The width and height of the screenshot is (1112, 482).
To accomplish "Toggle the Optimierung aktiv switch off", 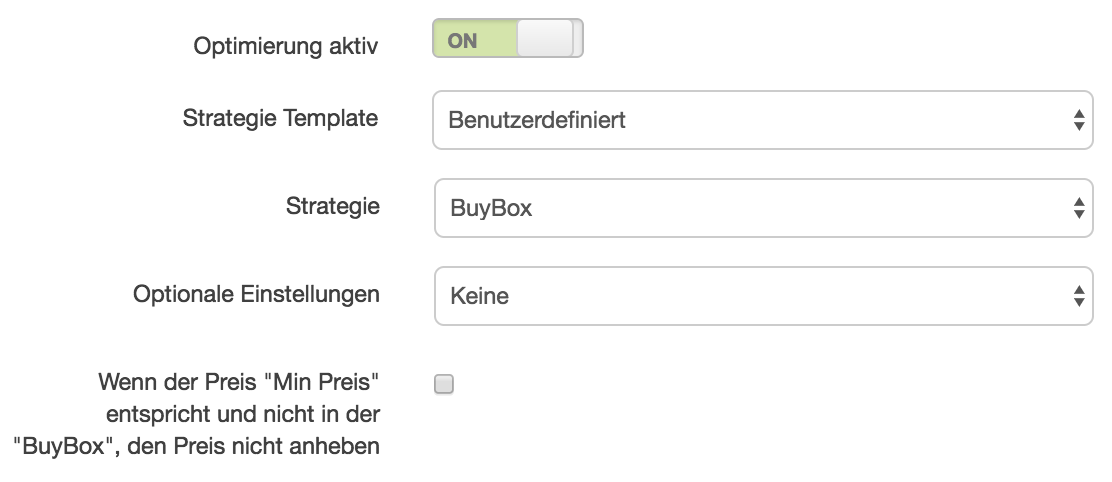I will [508, 38].
